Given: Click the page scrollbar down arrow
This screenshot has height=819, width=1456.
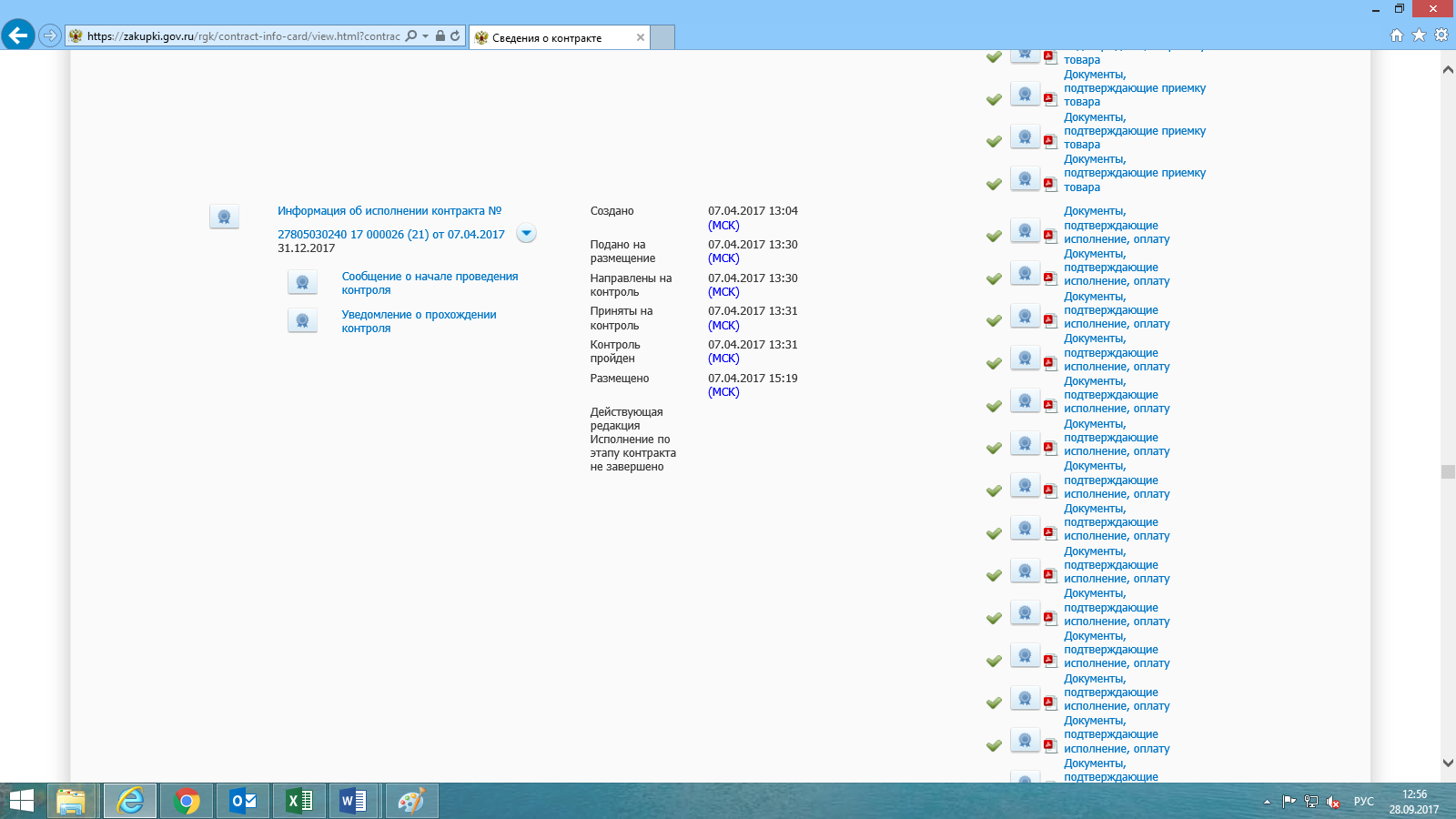Looking at the screenshot, I should click(1448, 763).
